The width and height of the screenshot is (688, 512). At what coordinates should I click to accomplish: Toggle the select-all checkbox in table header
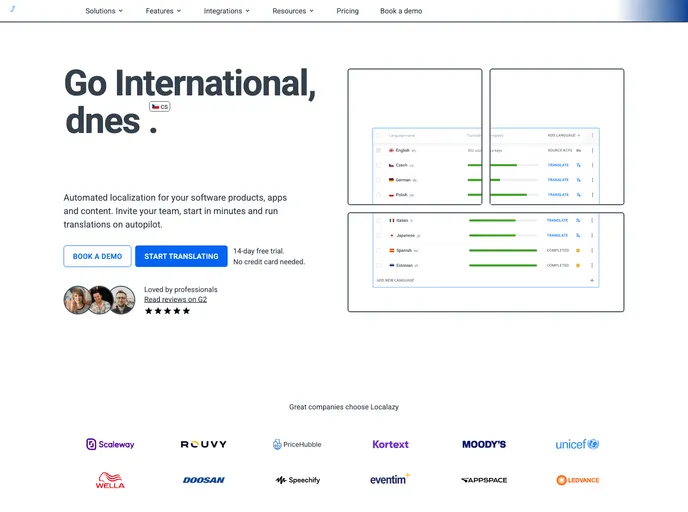point(378,134)
